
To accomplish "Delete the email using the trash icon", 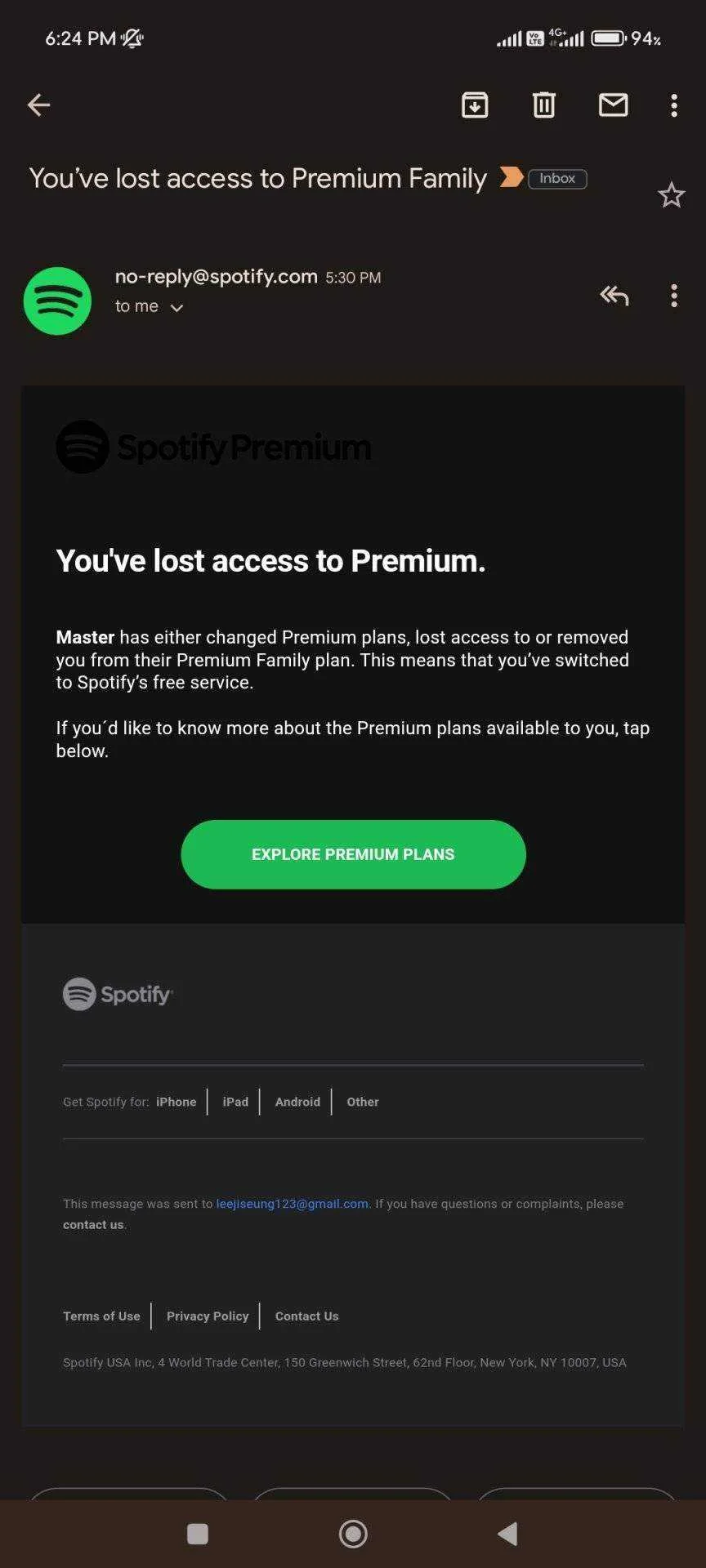I will pyautogui.click(x=544, y=105).
